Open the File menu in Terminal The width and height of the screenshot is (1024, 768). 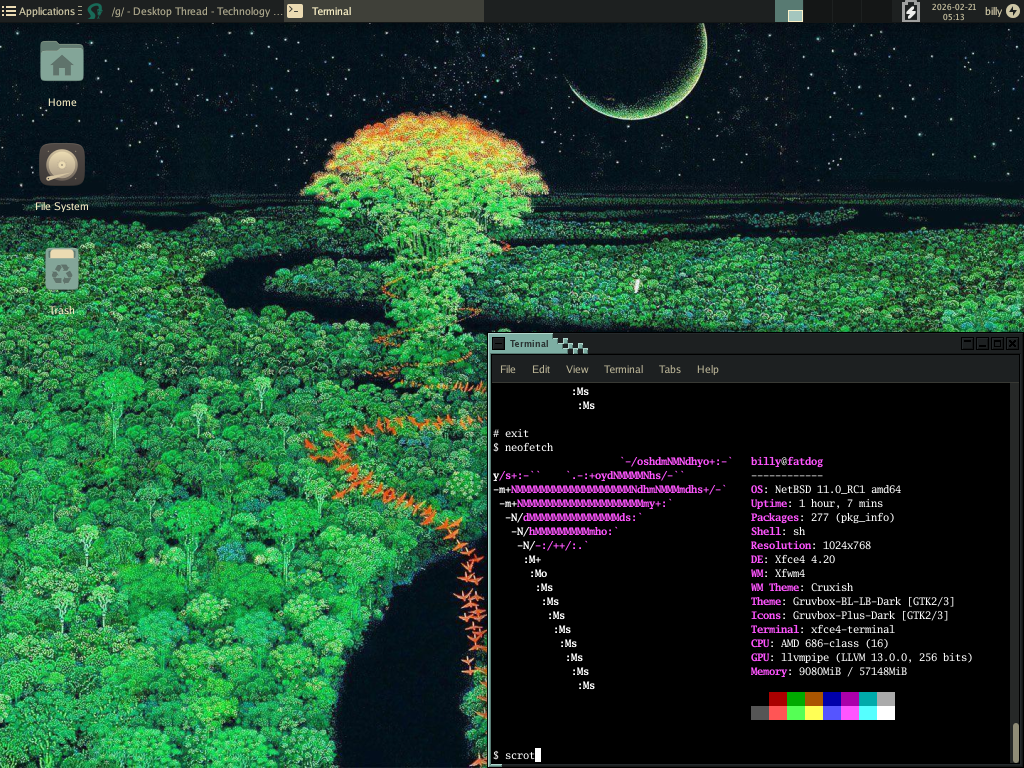[508, 369]
